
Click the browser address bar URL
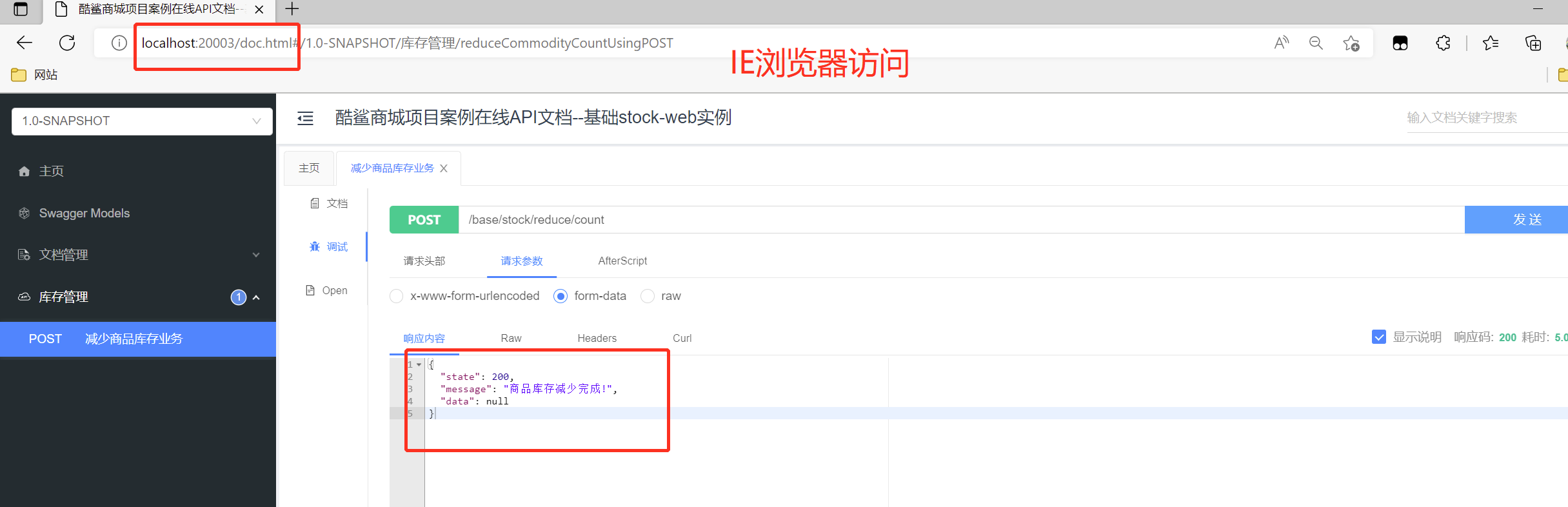[407, 43]
